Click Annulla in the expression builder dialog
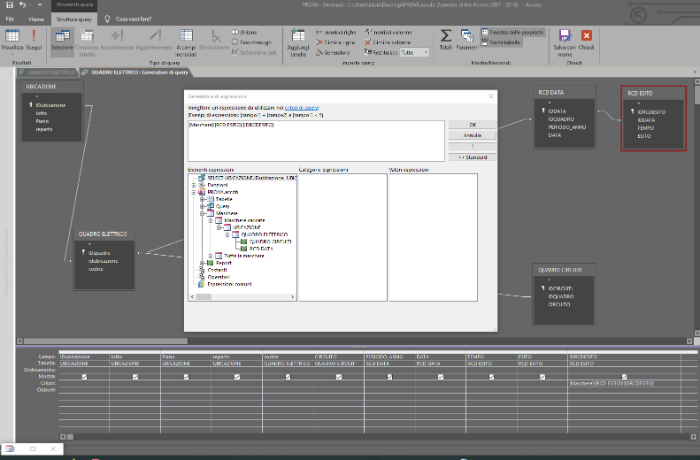 [x=472, y=135]
